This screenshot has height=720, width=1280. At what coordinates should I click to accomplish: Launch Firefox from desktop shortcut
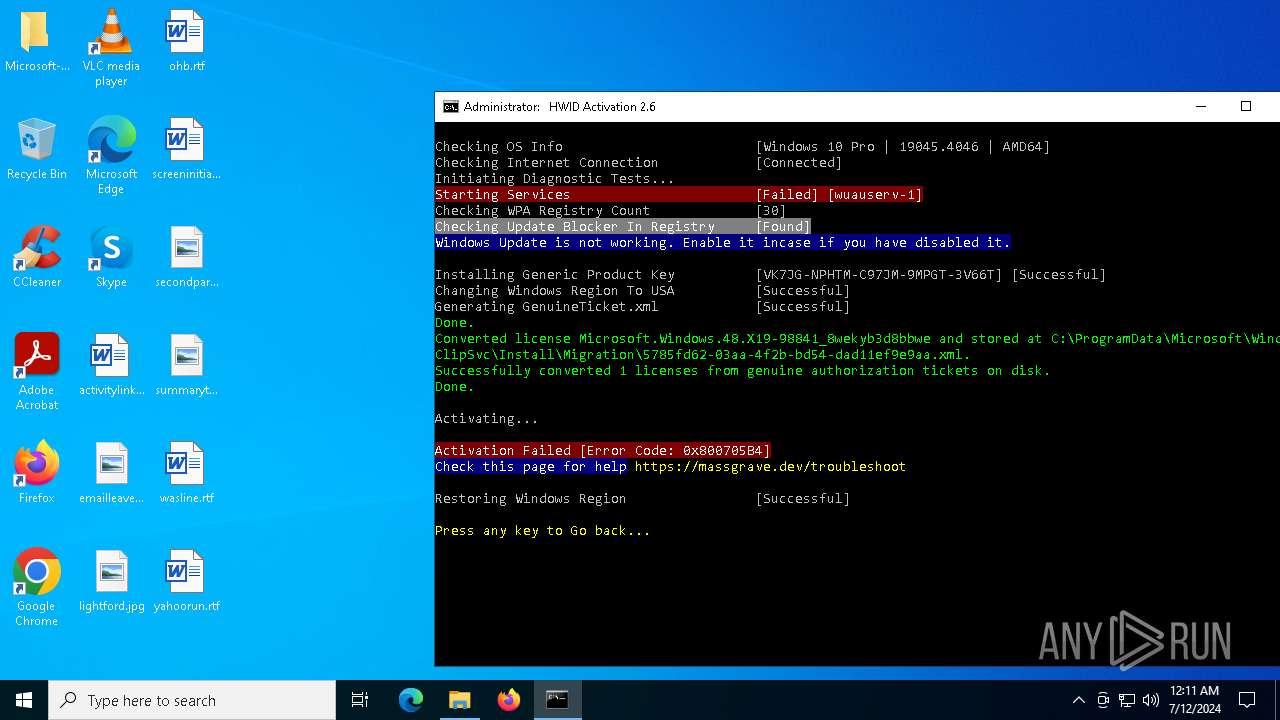[36, 474]
